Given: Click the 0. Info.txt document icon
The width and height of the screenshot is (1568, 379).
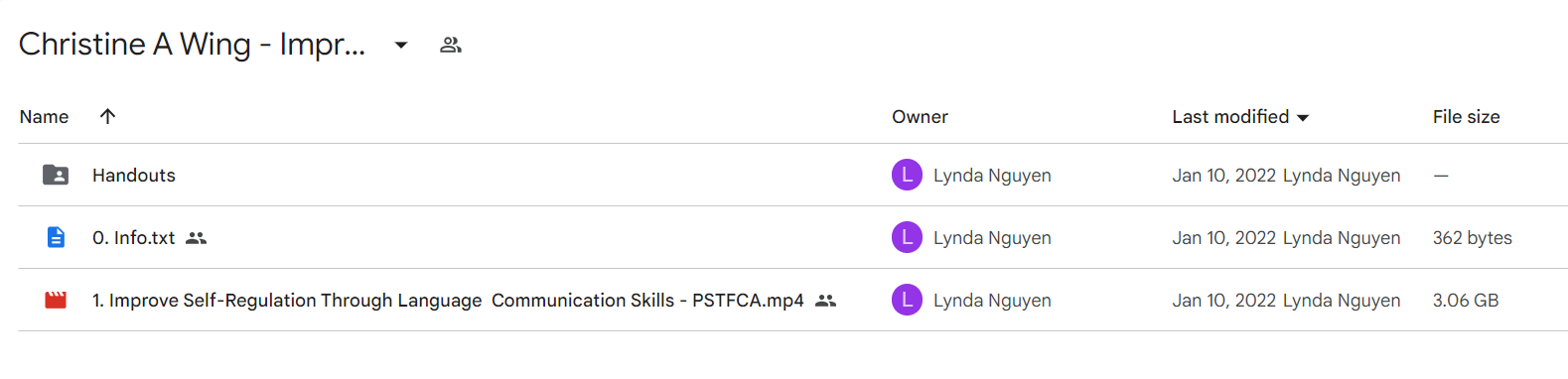Looking at the screenshot, I should pyautogui.click(x=56, y=237).
